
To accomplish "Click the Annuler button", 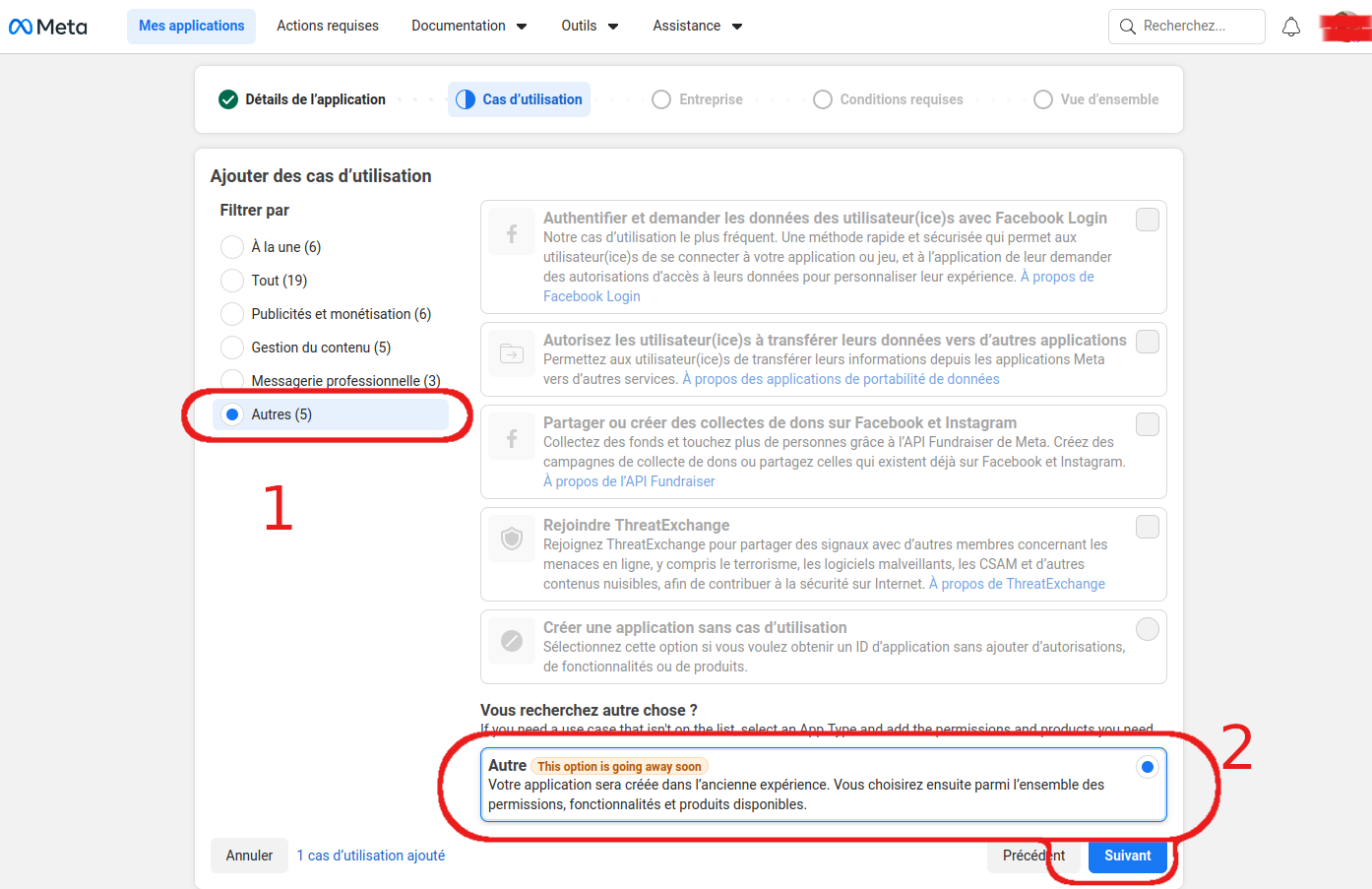I will [249, 856].
